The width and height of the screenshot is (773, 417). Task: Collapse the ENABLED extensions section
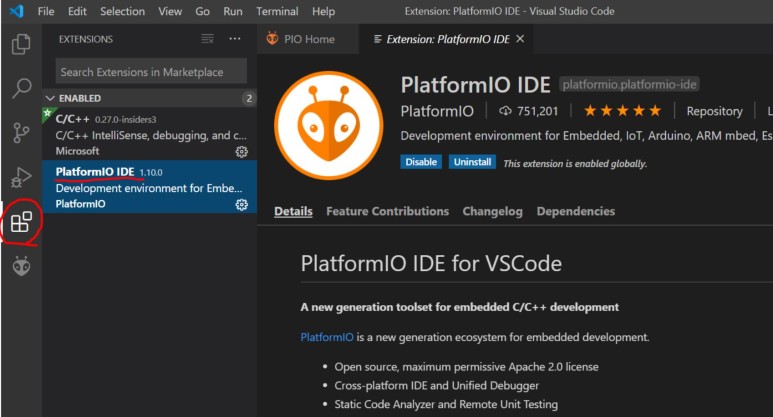coord(50,98)
